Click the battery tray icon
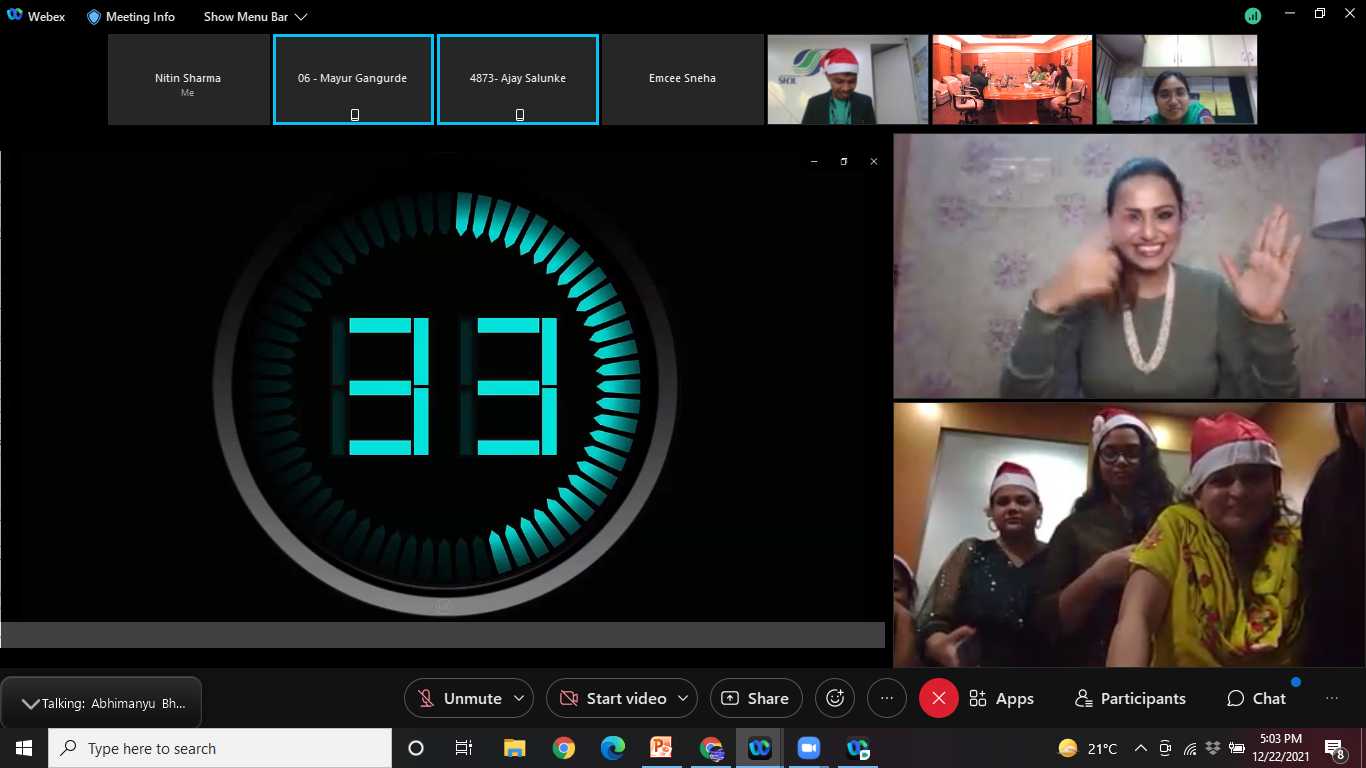 [1238, 748]
